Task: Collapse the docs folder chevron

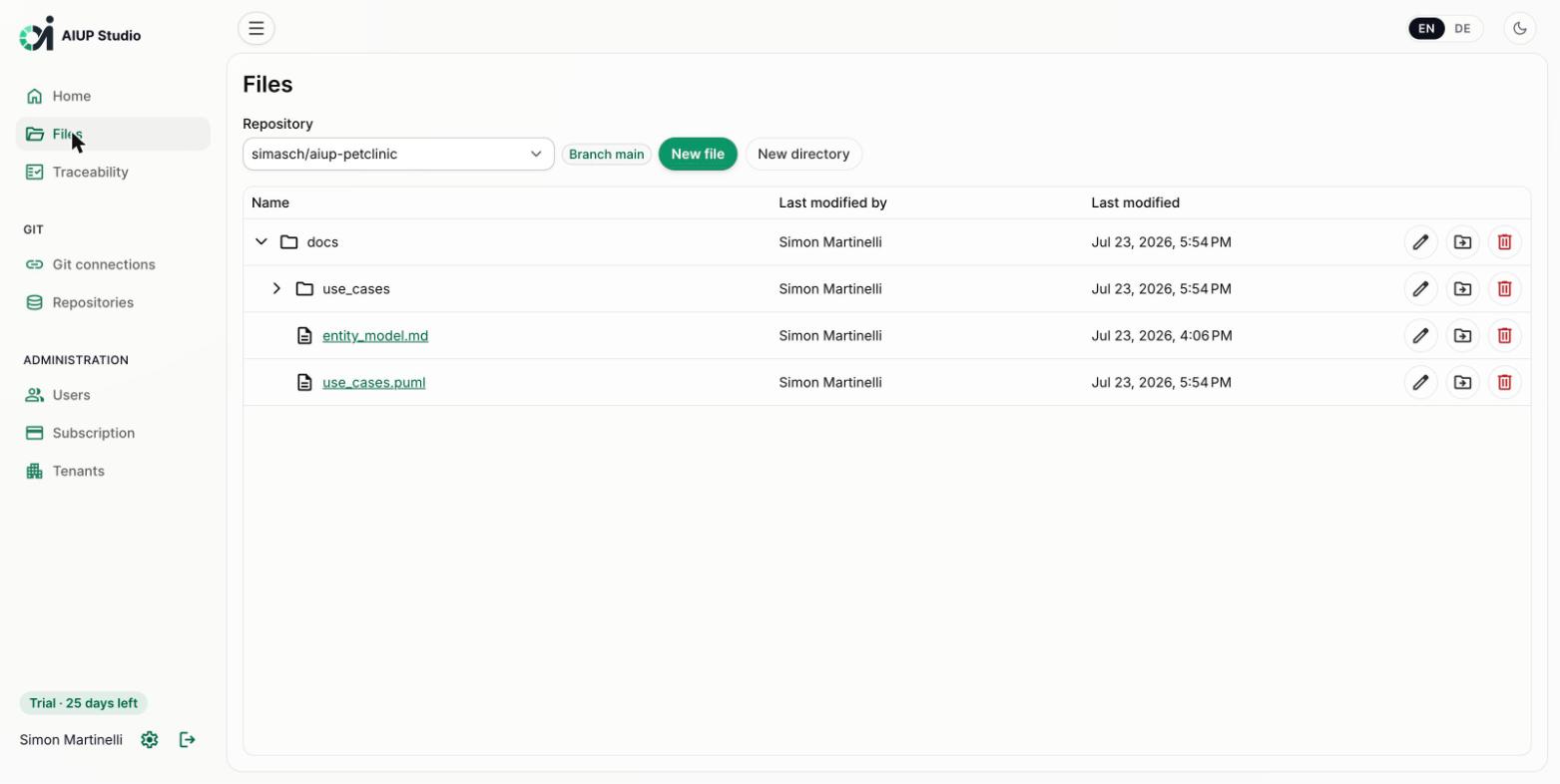Action: point(261,242)
